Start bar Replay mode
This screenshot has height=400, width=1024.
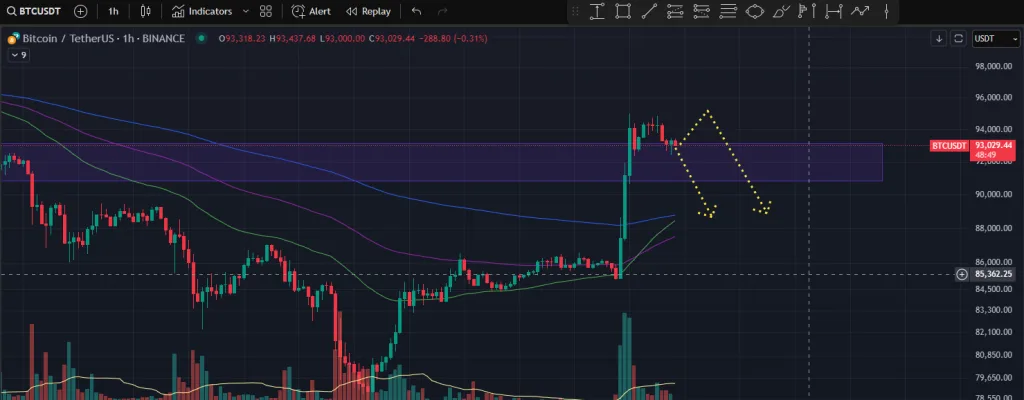click(368, 11)
